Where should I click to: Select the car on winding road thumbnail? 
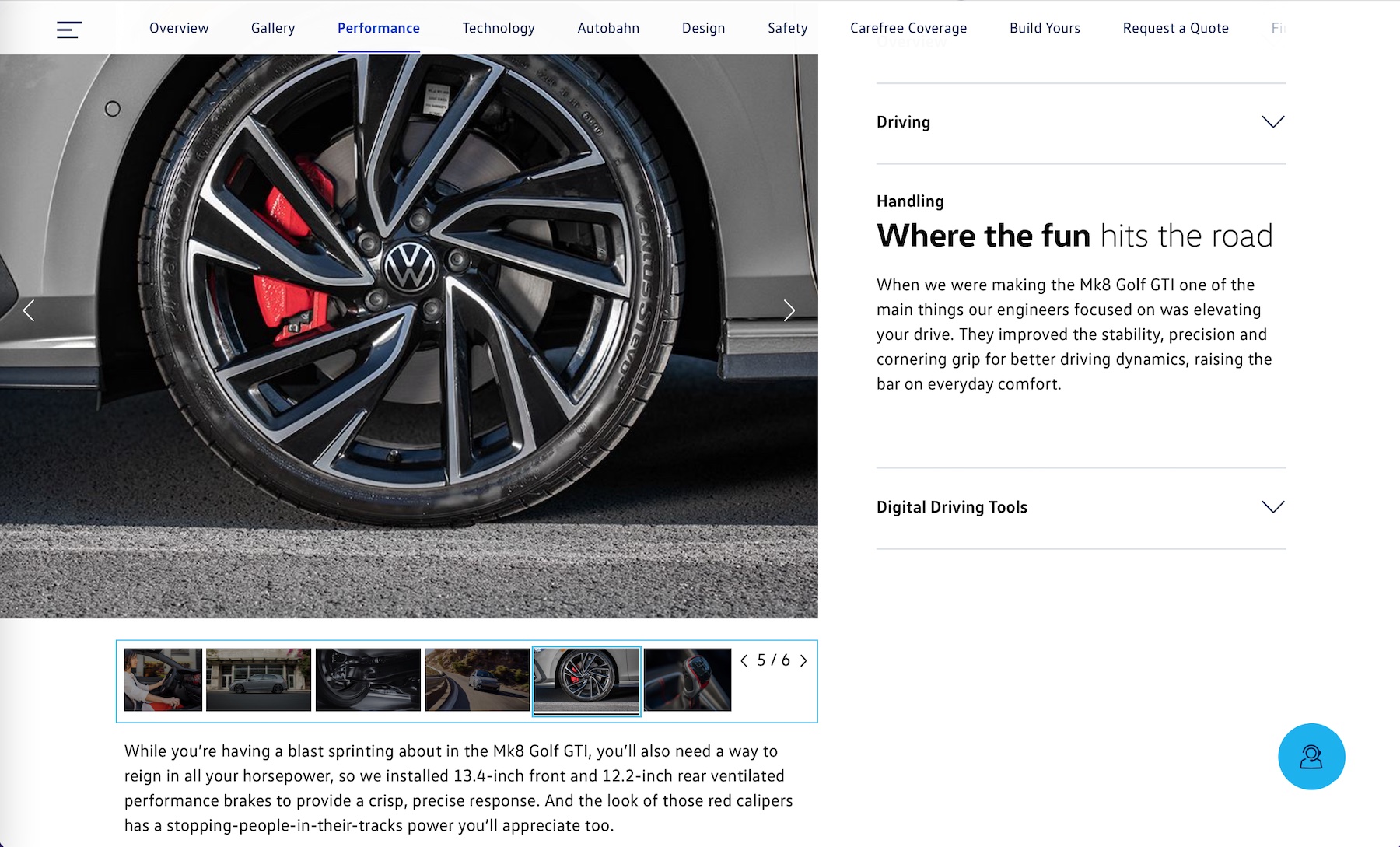coord(477,680)
